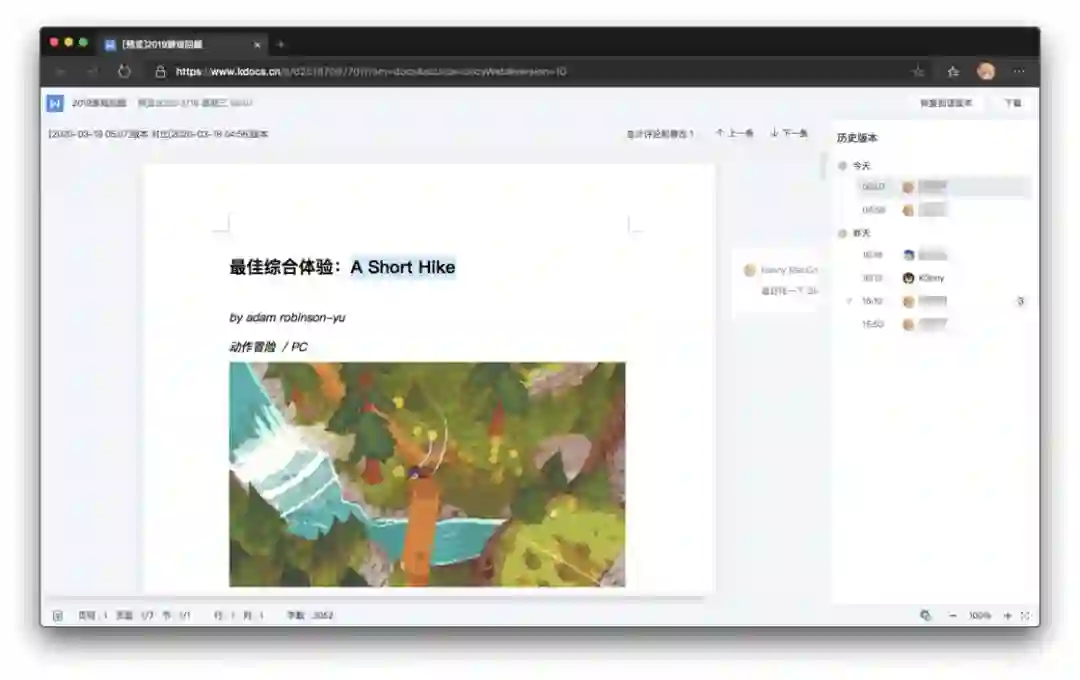Viewport: 1080px width, 680px height.
Task: Select today's highlighted 05:07 version
Action: [x=944, y=187]
